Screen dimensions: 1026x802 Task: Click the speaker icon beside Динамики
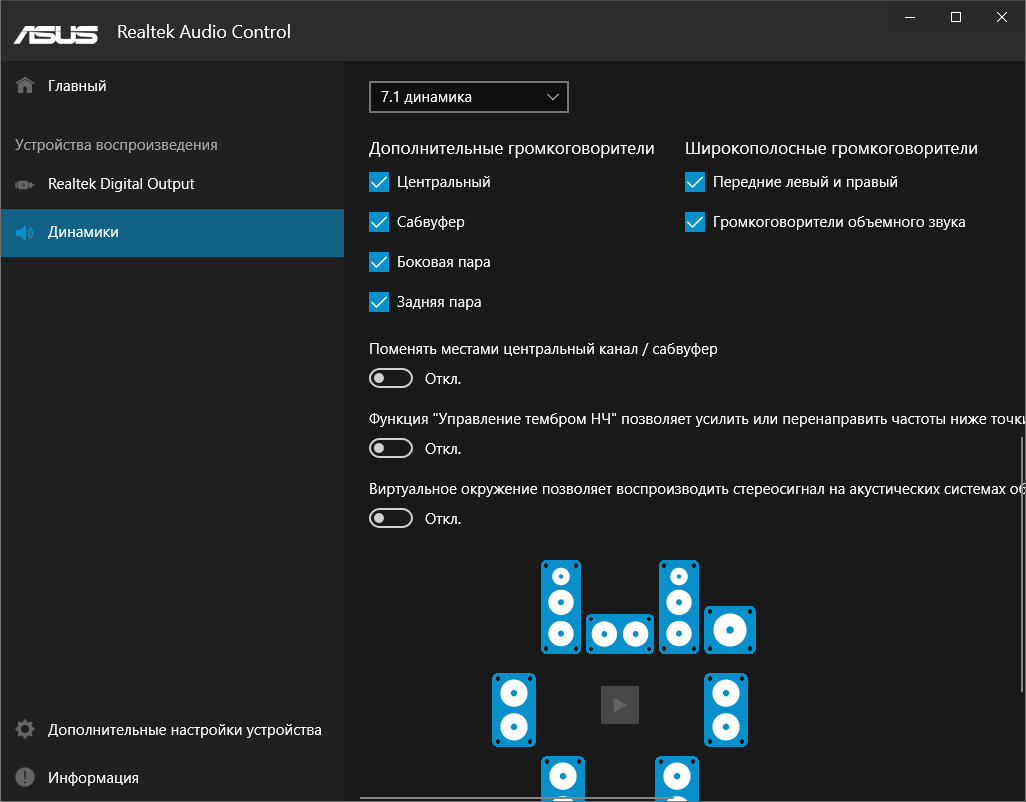point(25,232)
